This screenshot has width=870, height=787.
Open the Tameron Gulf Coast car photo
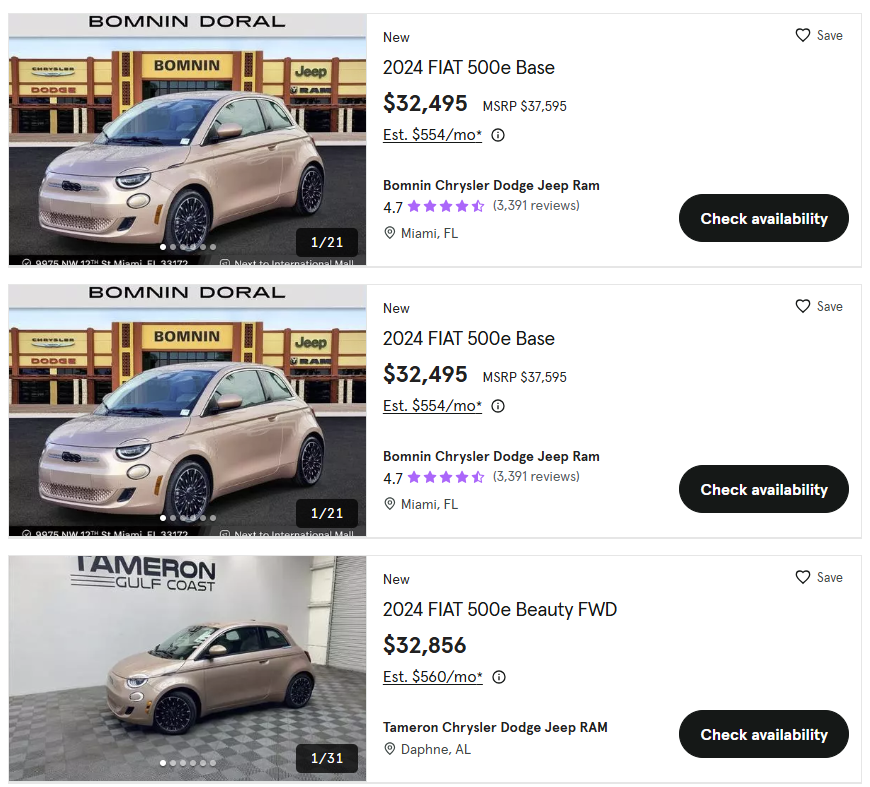(x=187, y=669)
